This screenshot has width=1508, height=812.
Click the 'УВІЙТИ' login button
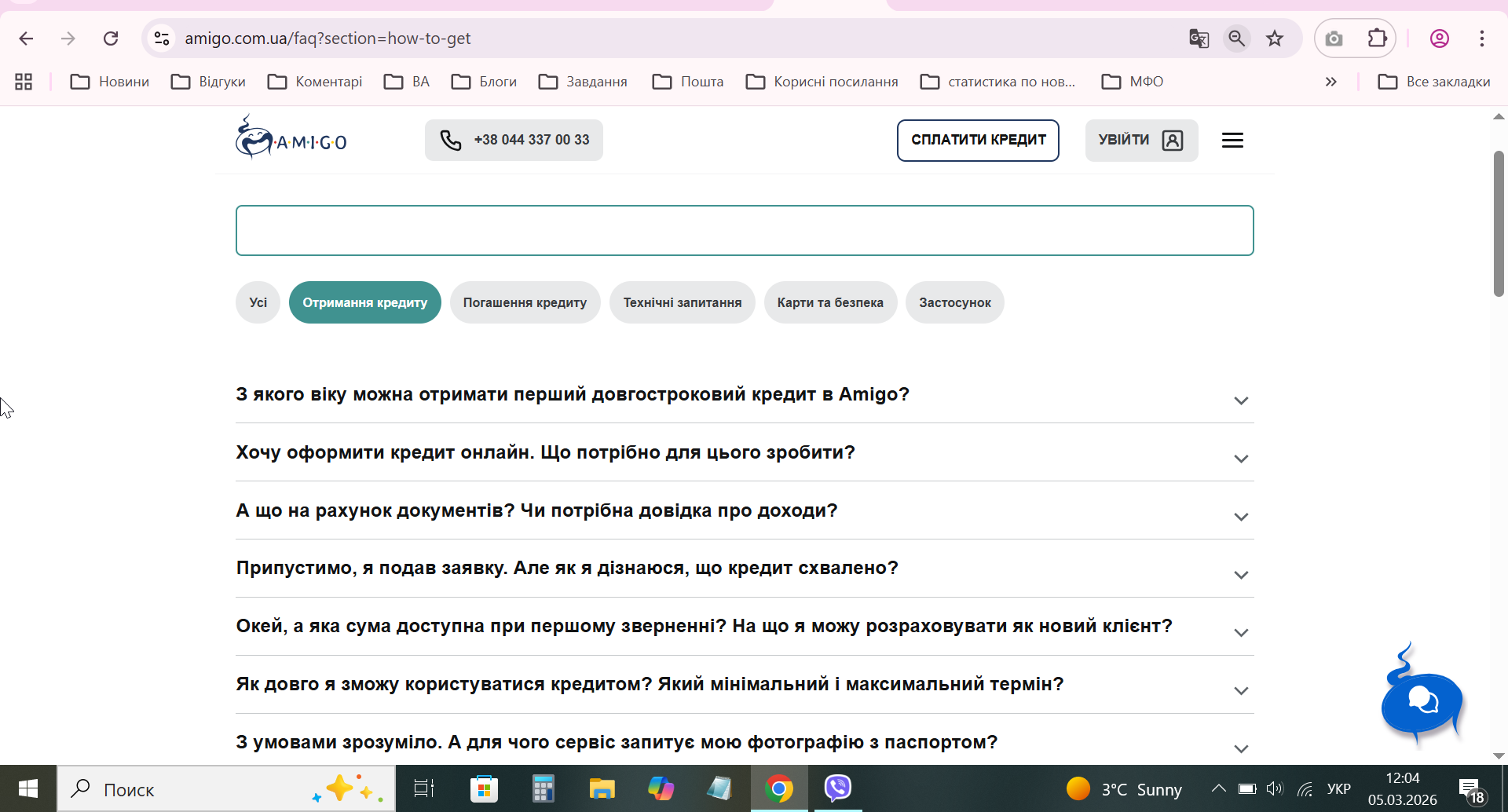(x=1141, y=141)
